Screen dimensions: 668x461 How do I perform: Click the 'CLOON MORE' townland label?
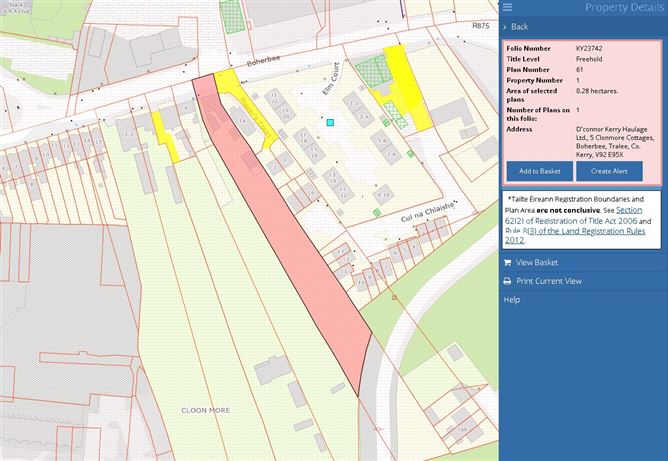click(205, 410)
